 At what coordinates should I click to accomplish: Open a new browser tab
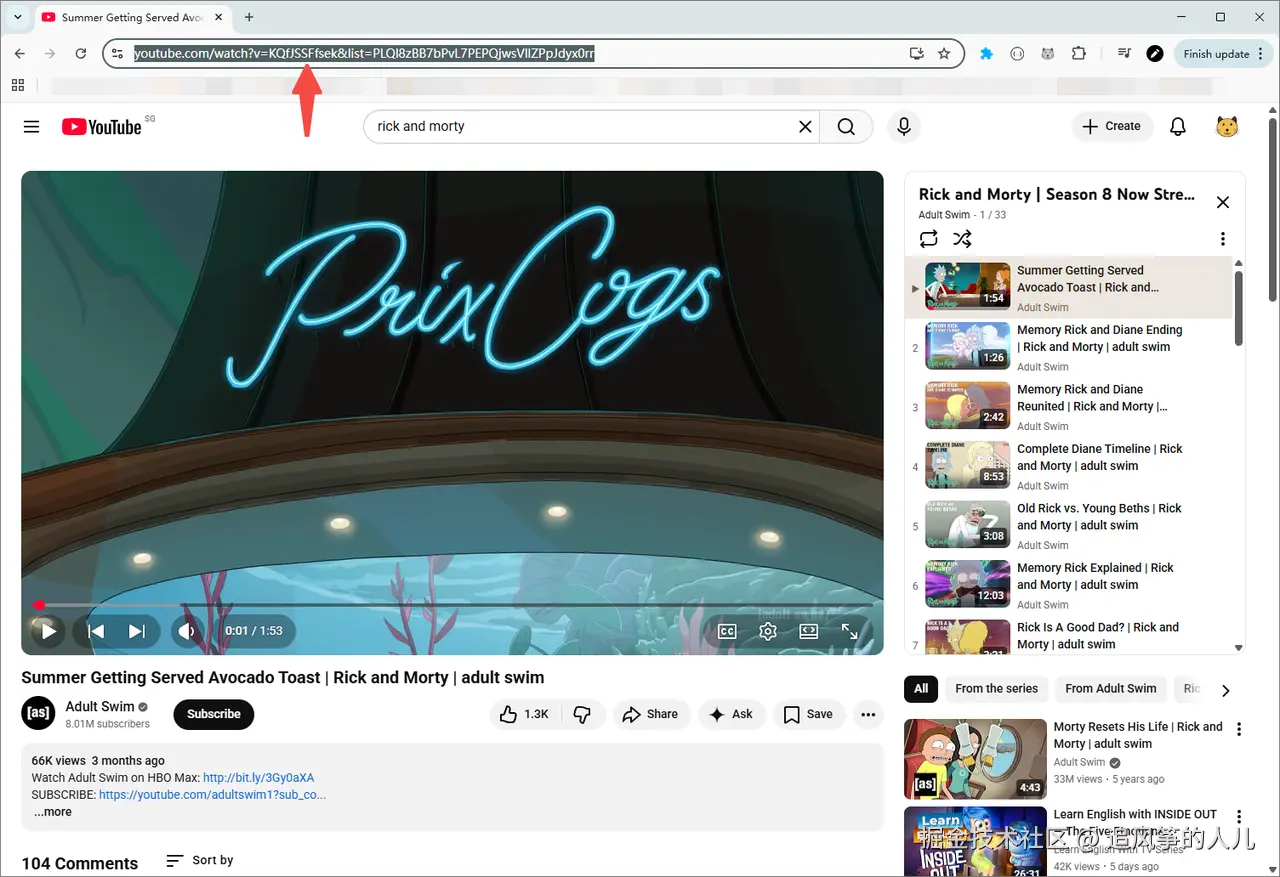pos(249,17)
